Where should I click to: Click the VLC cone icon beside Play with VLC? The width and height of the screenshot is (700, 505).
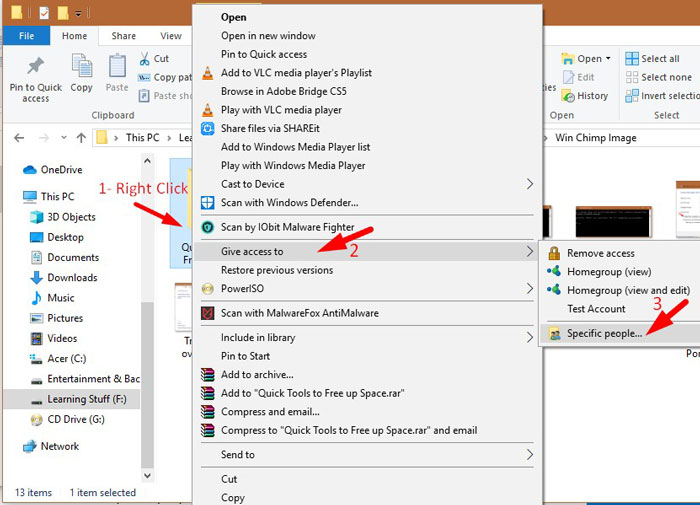tap(208, 109)
